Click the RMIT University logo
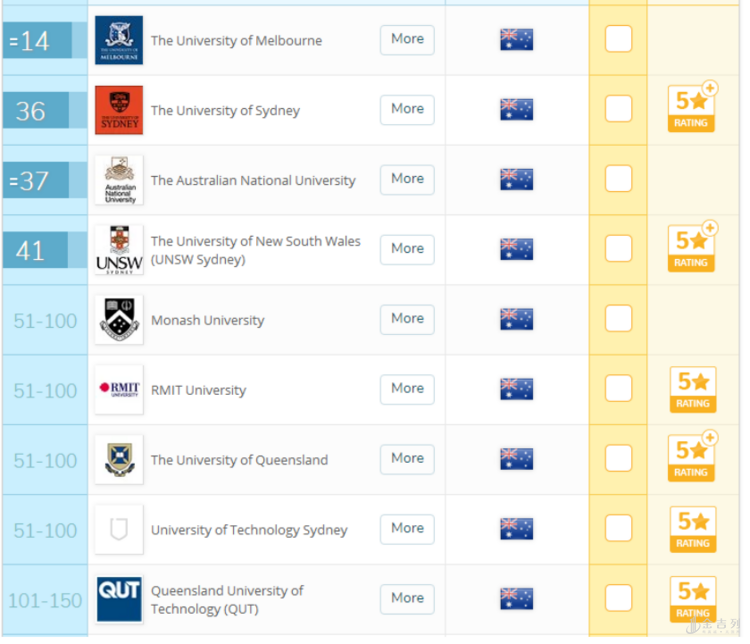Image resolution: width=750 pixels, height=644 pixels. coord(119,389)
